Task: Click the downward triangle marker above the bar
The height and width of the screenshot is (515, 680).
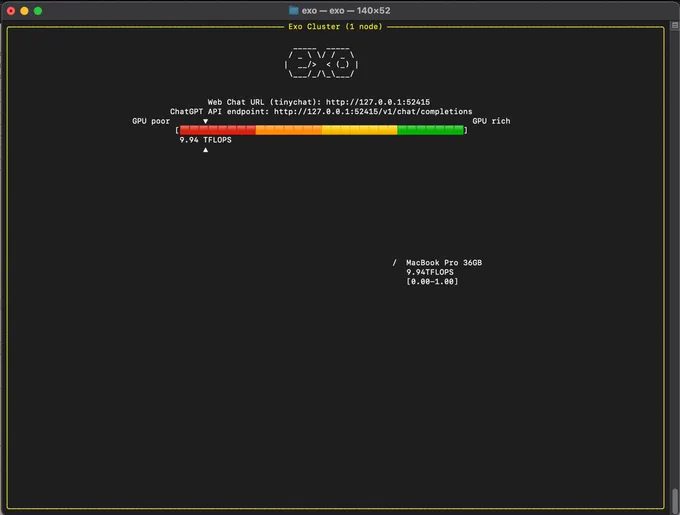Action: (x=206, y=121)
